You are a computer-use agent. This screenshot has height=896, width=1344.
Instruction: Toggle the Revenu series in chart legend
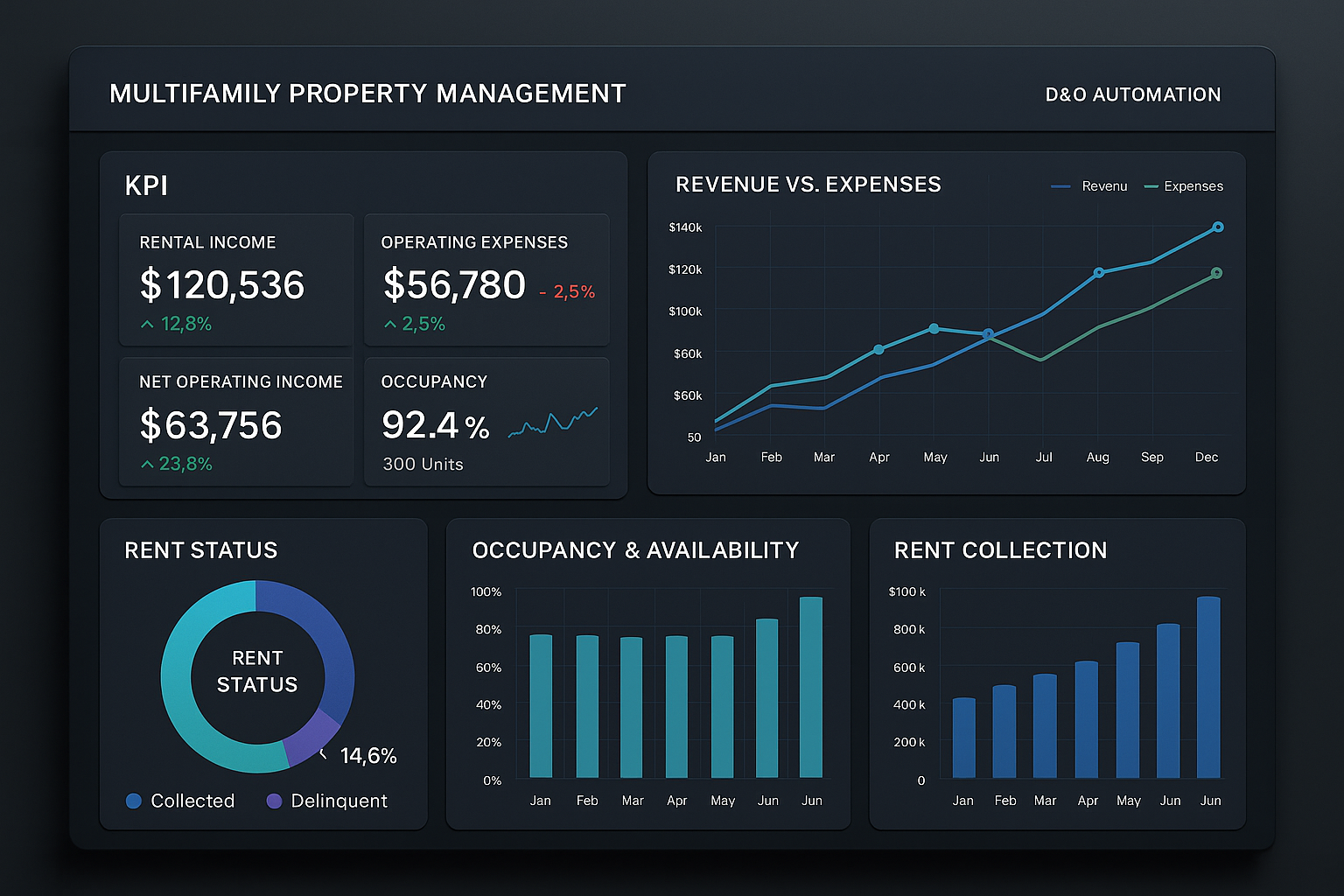pos(1089,186)
